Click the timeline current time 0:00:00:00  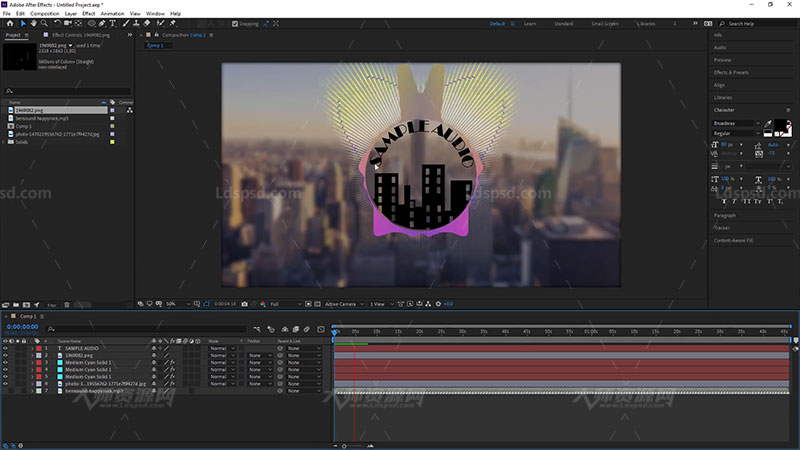point(22,327)
